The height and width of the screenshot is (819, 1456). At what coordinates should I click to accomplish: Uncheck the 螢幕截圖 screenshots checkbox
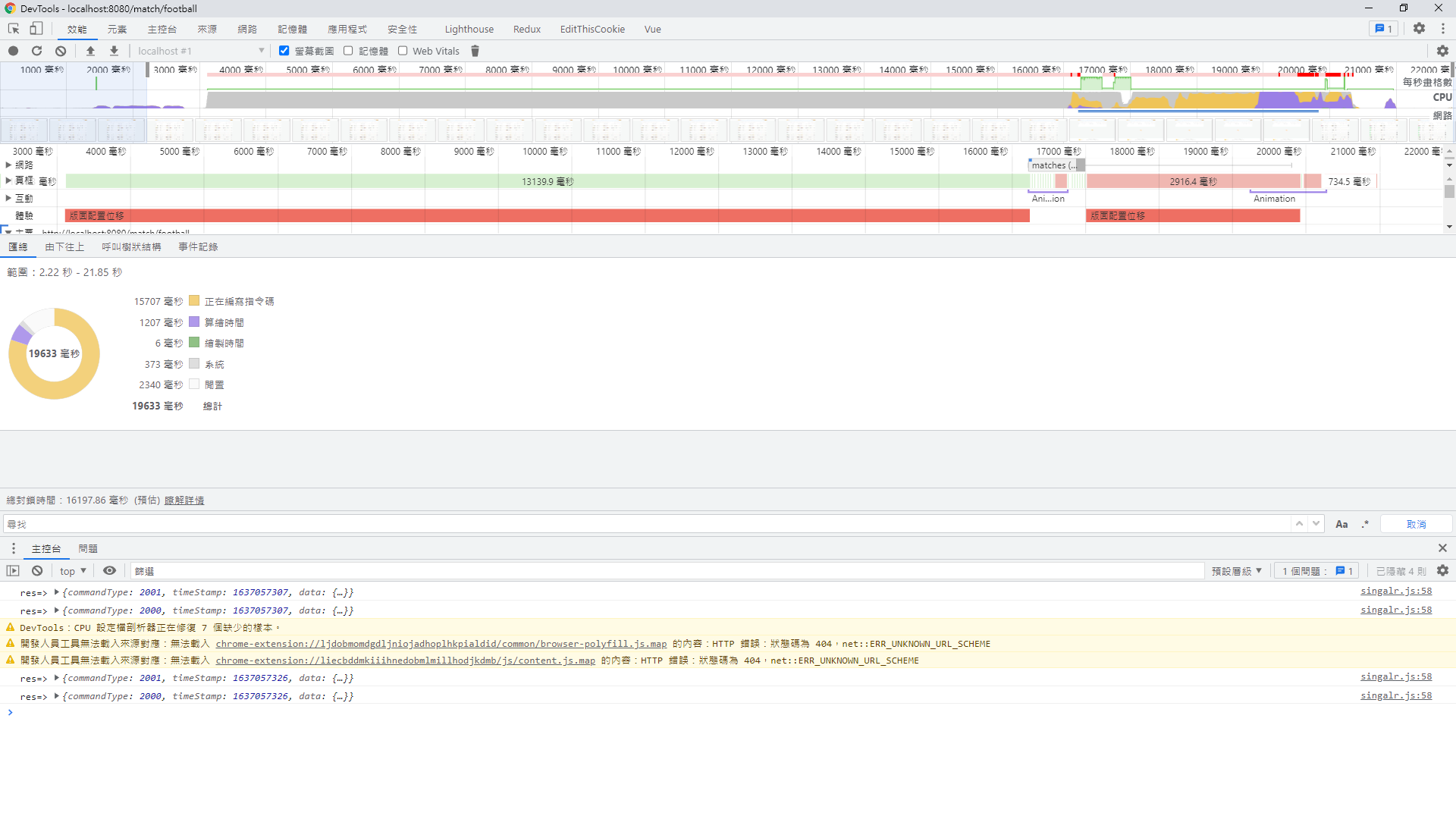[284, 51]
